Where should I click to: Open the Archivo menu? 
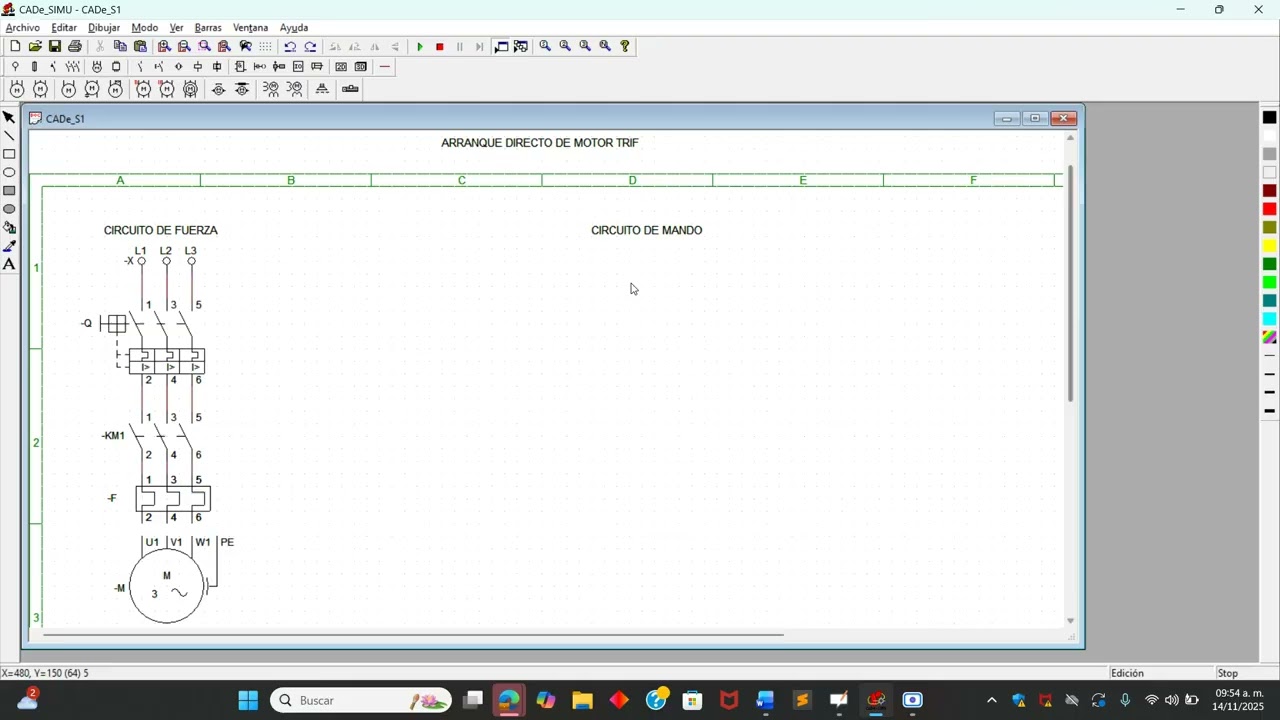(x=22, y=28)
